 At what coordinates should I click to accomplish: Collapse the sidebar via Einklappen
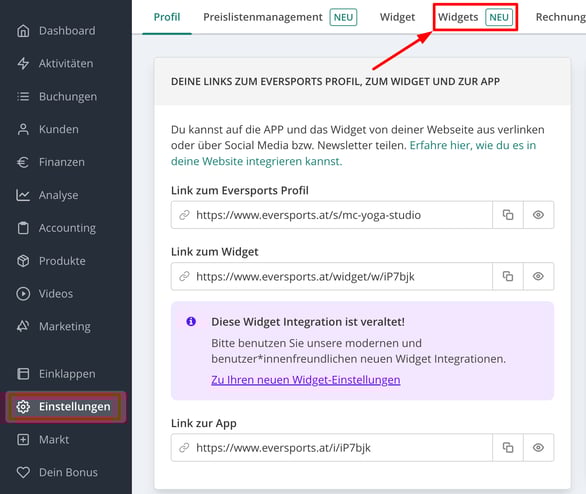point(56,374)
